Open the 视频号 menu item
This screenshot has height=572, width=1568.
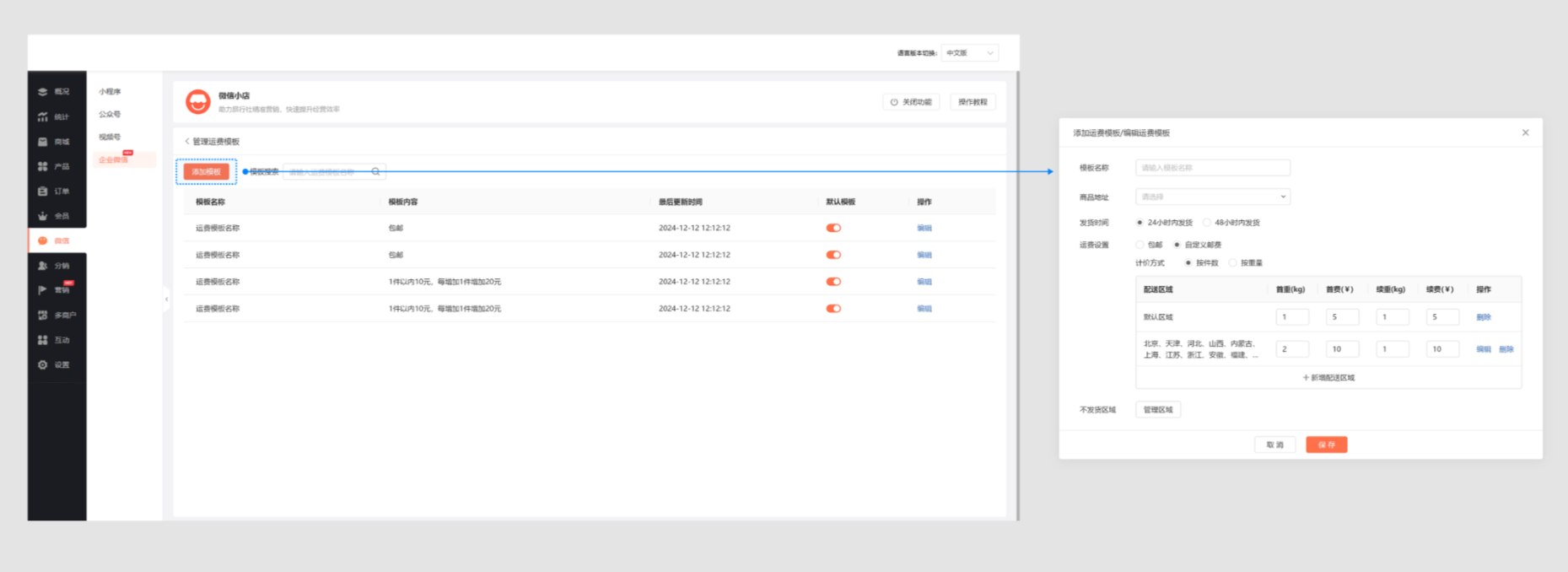110,138
